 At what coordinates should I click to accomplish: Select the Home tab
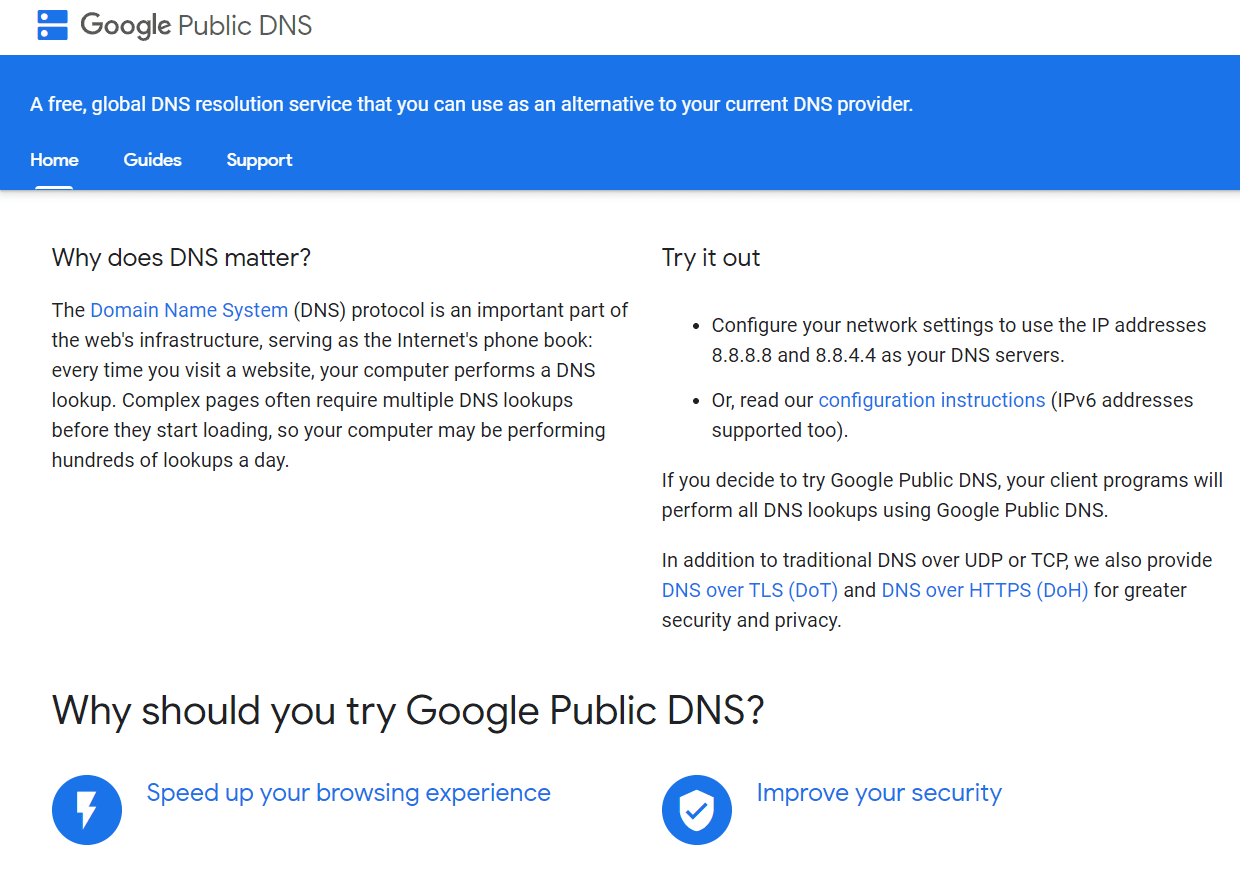(54, 160)
